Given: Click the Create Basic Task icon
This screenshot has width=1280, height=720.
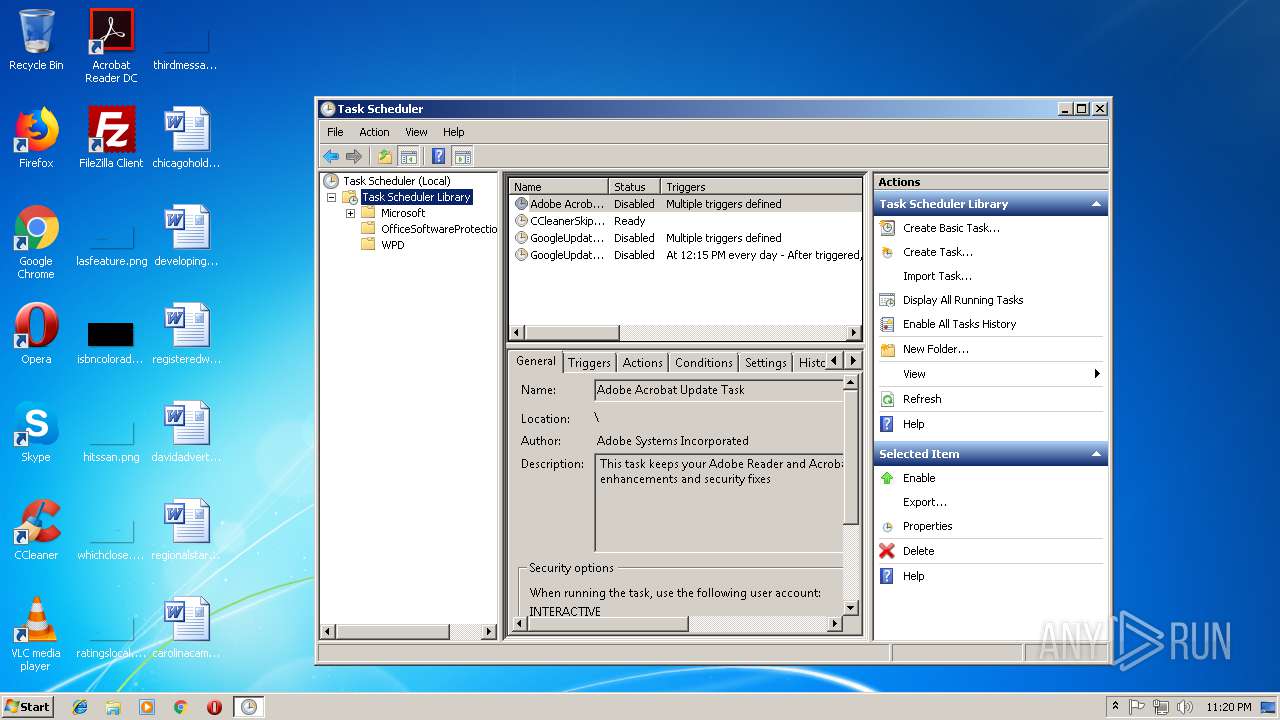Looking at the screenshot, I should 887,228.
